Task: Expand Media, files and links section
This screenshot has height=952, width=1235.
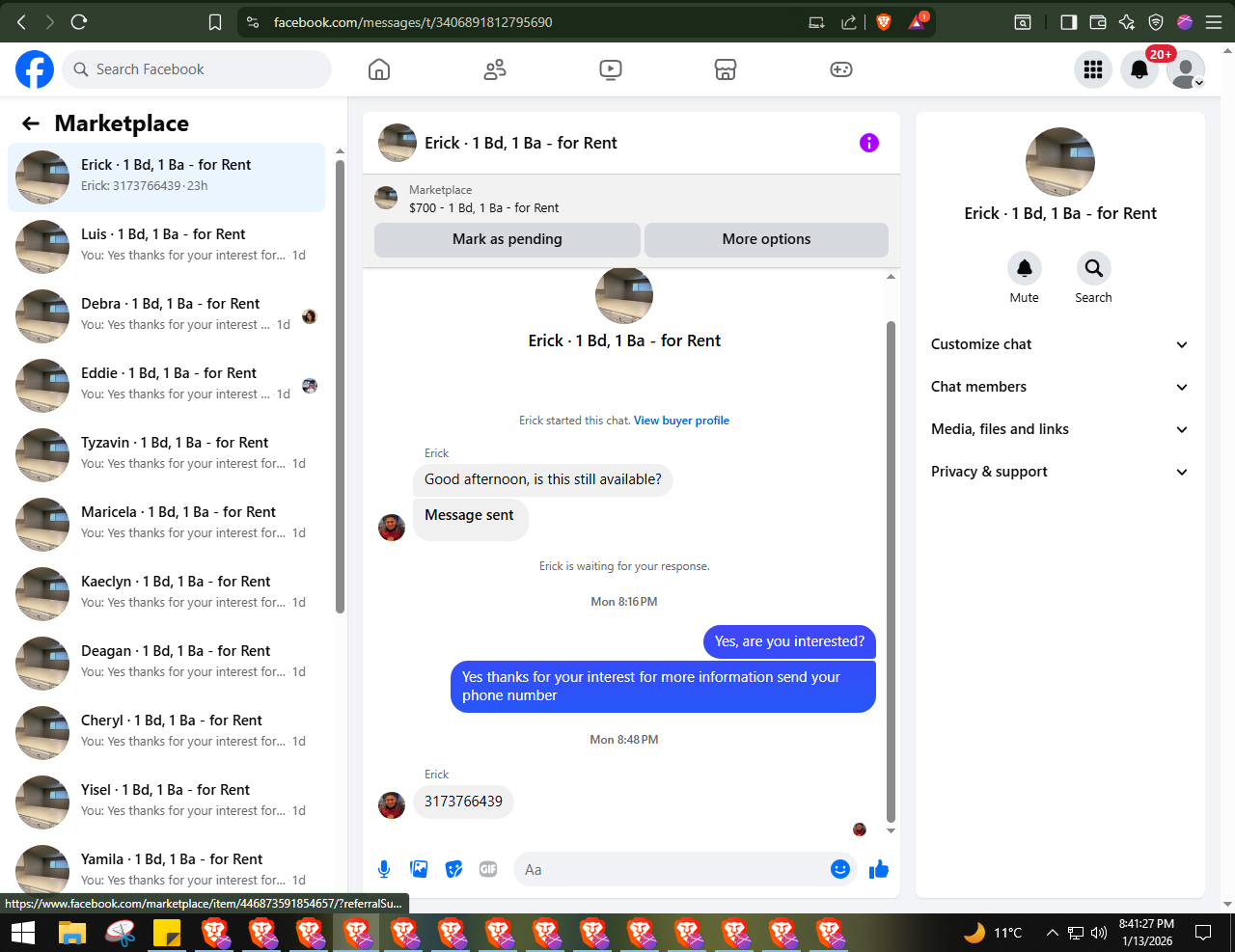Action: pyautogui.click(x=1059, y=429)
